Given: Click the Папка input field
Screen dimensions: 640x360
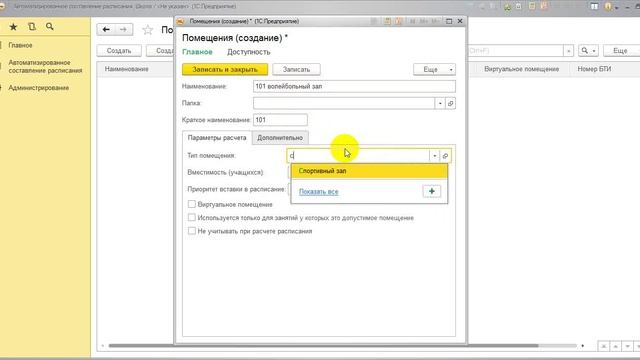Looking at the screenshot, I should [344, 104].
